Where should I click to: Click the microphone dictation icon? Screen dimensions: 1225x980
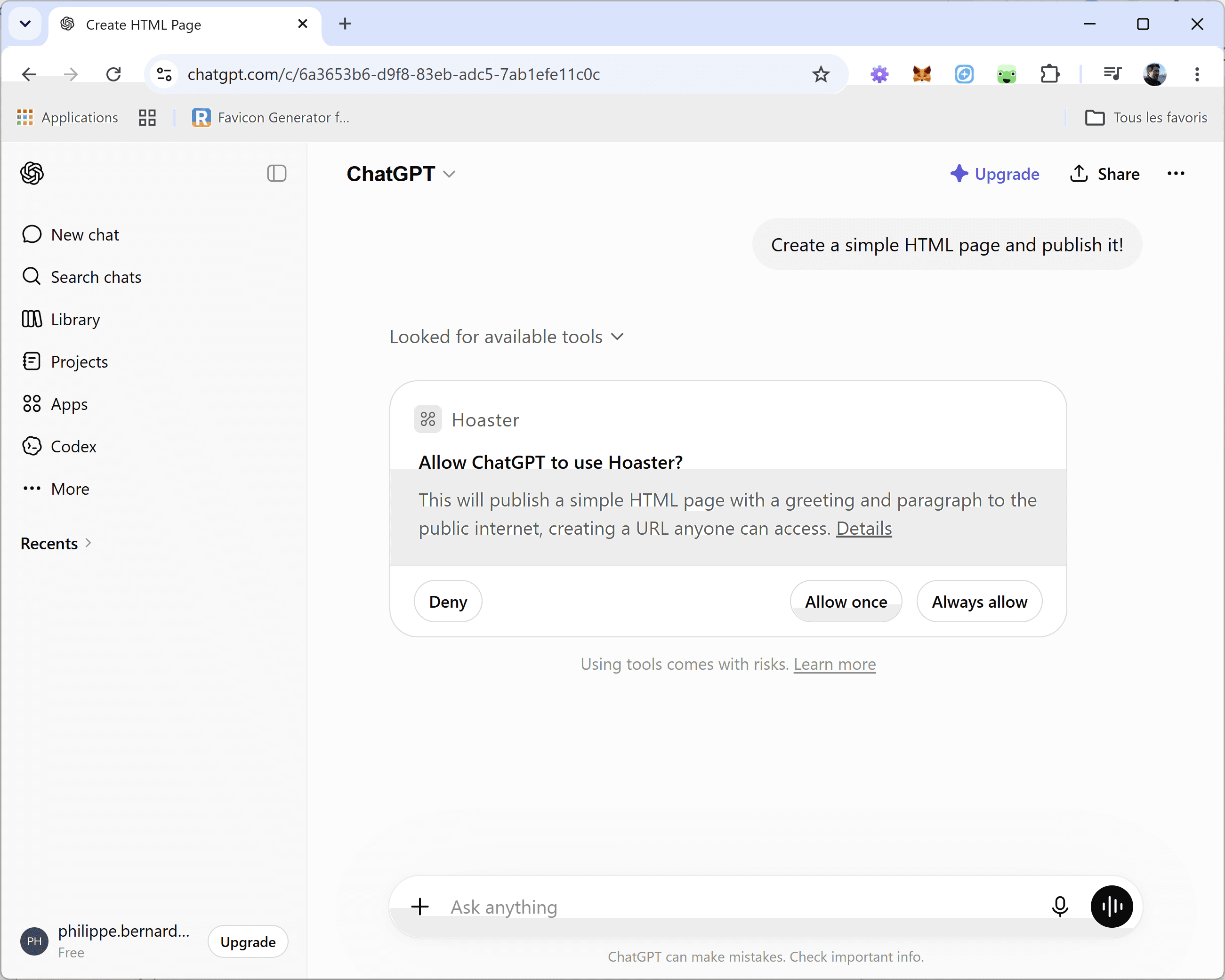pos(1060,906)
